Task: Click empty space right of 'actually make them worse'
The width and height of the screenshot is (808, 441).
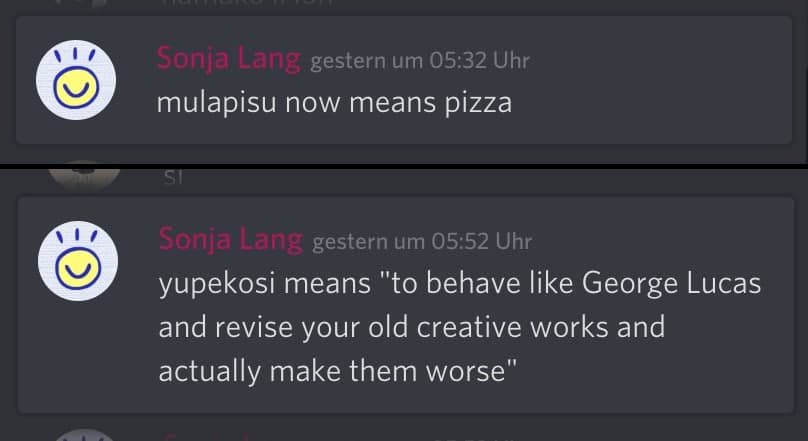Action: pos(650,370)
